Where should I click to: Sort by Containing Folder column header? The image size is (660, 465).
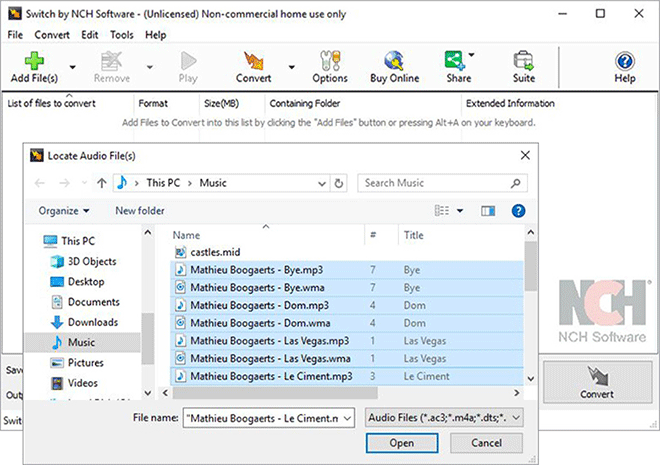point(363,104)
